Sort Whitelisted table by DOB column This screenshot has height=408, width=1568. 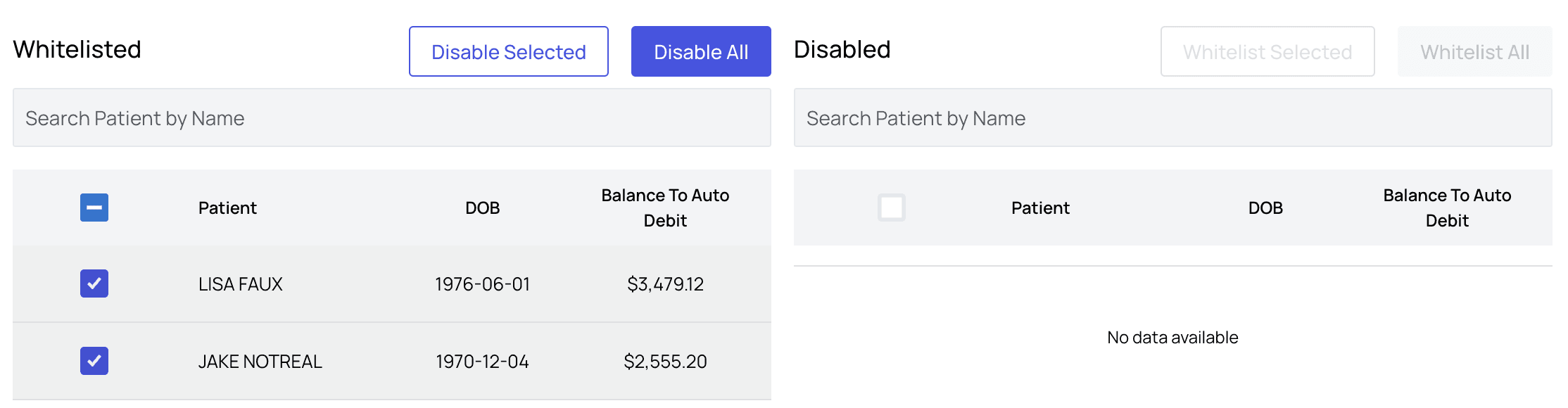pos(482,208)
